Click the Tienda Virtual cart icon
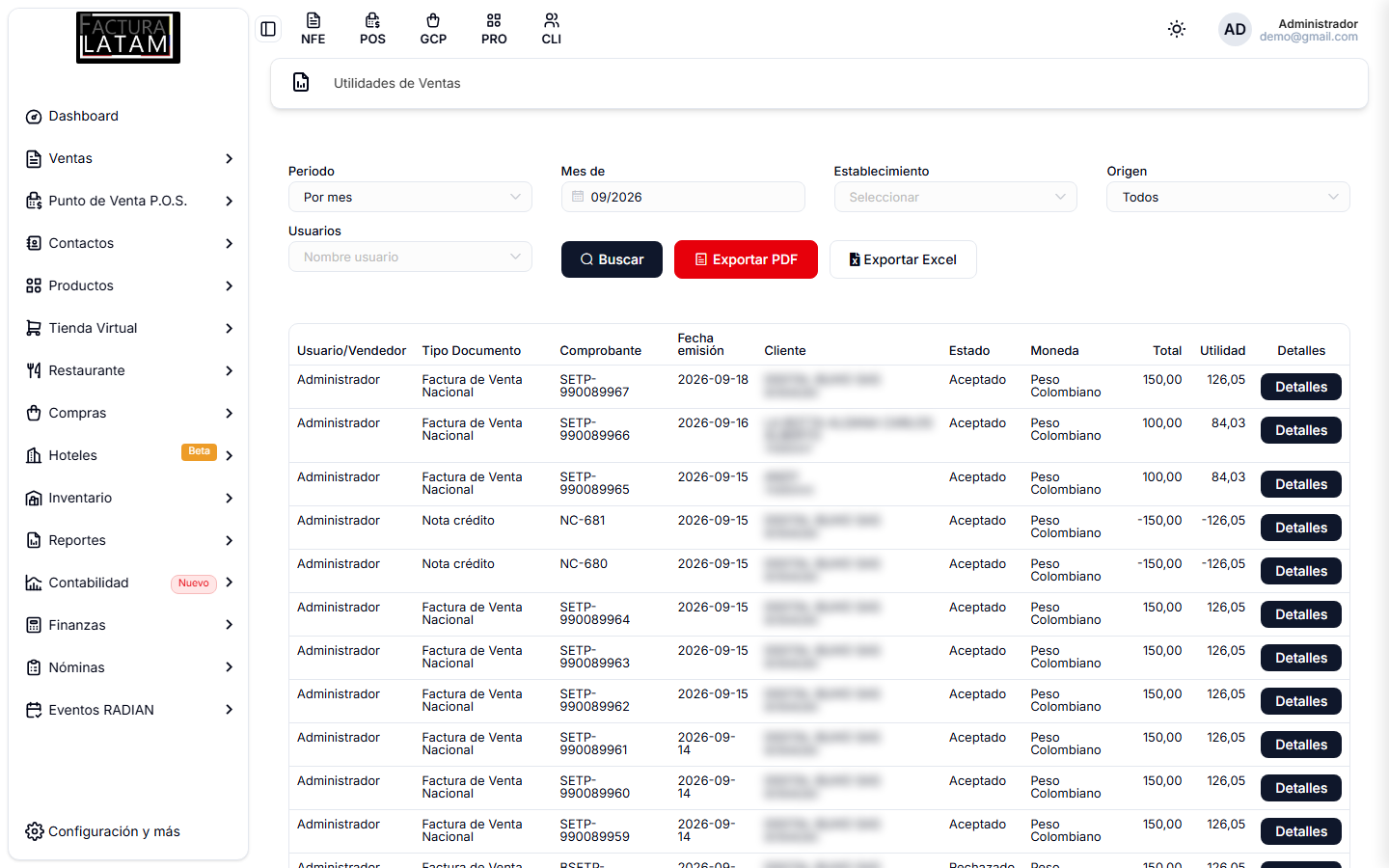This screenshot has width=1389, height=868. (34, 329)
